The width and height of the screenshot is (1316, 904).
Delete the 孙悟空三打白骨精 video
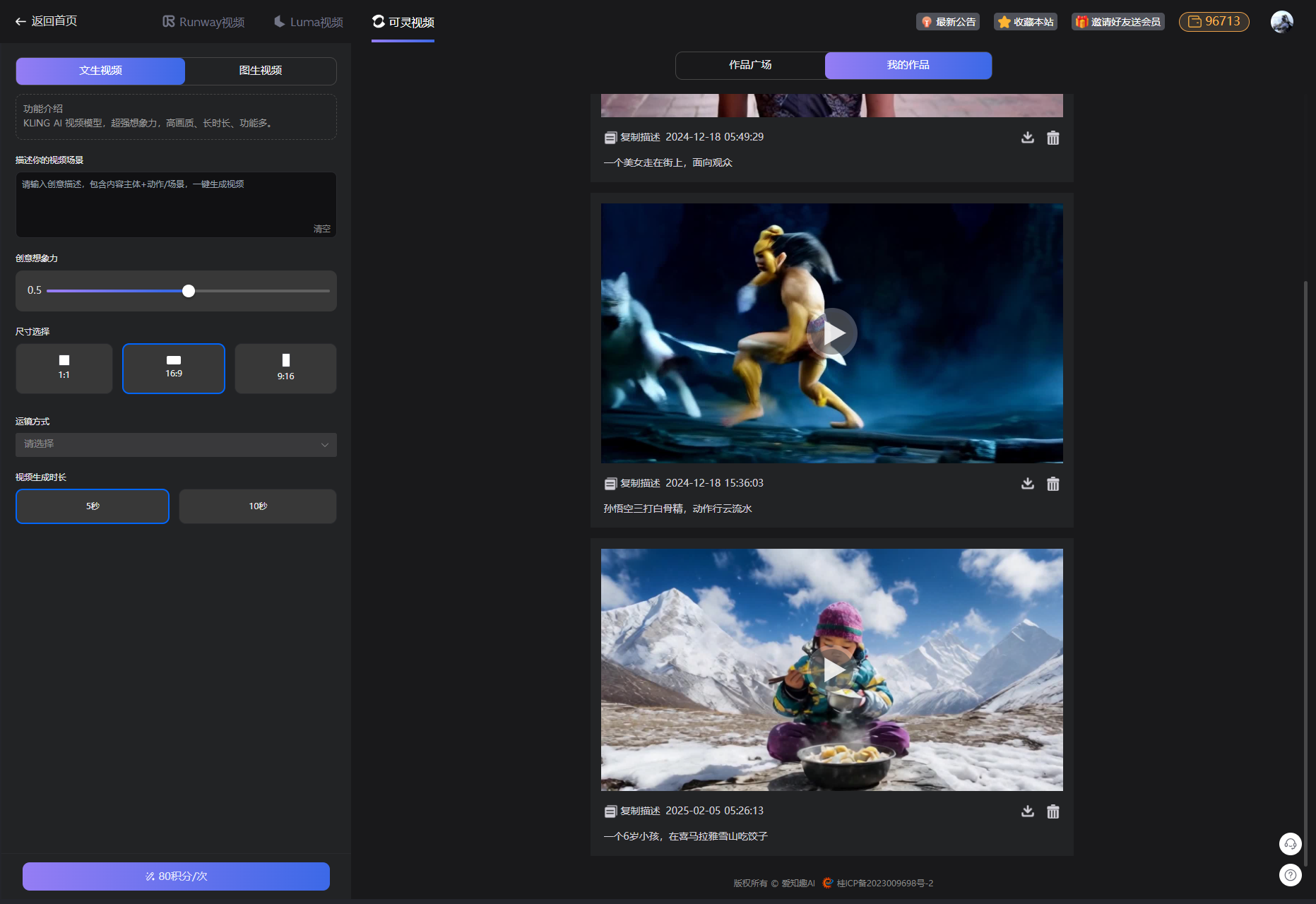1053,484
